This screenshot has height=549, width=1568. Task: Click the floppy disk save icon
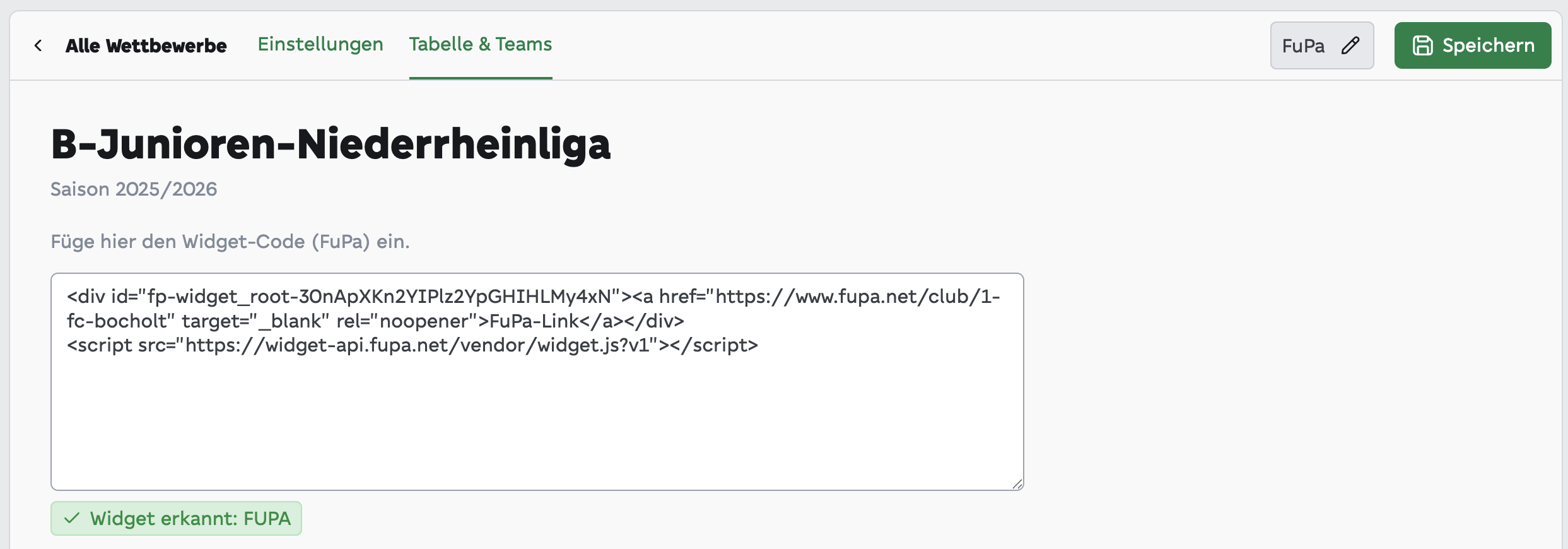(1423, 45)
